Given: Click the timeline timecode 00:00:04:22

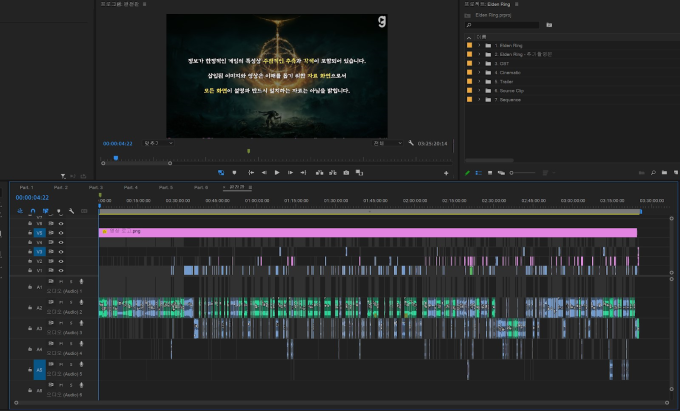Looking at the screenshot, I should (32, 198).
